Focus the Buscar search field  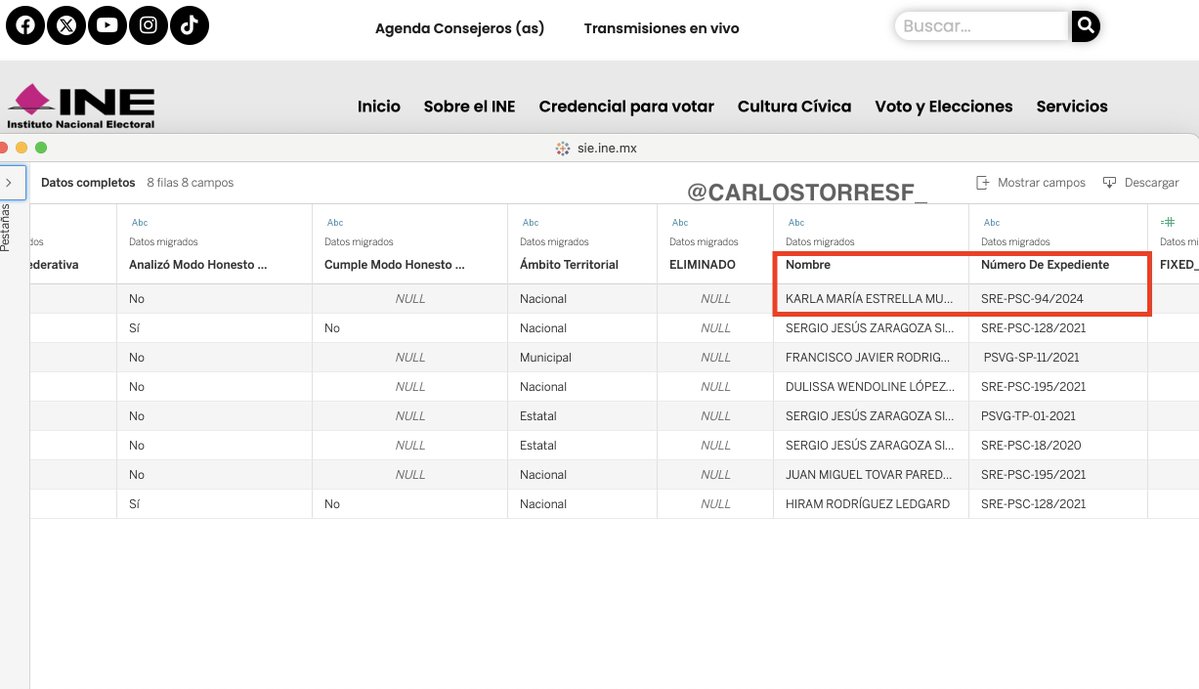tap(982, 26)
